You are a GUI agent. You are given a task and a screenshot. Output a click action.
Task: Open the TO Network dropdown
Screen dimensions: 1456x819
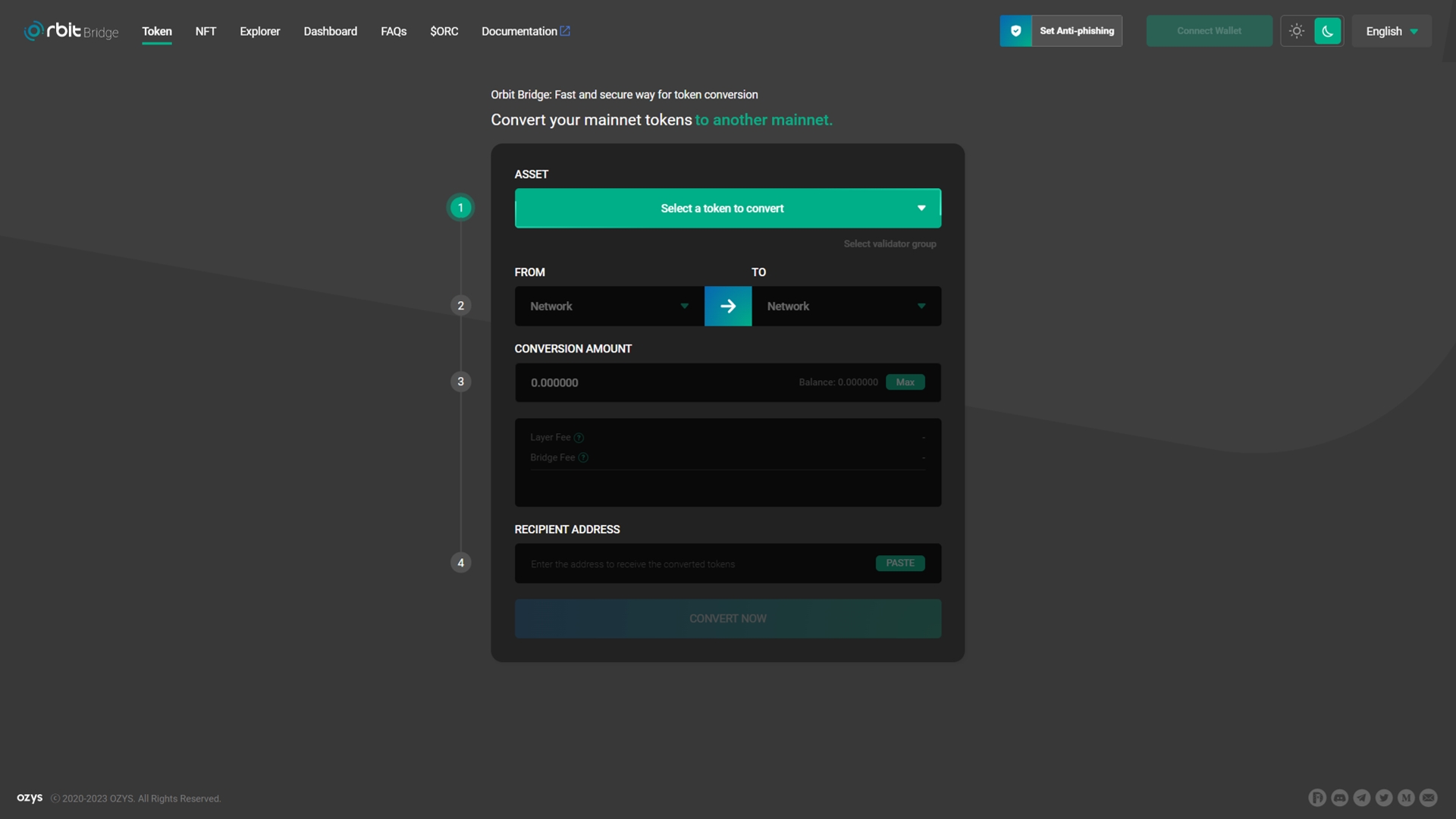(x=846, y=306)
